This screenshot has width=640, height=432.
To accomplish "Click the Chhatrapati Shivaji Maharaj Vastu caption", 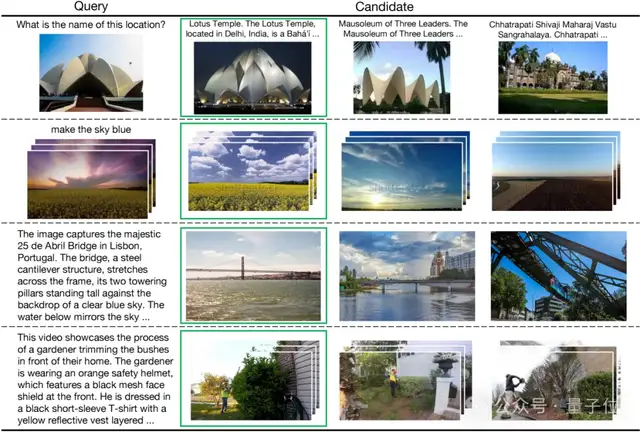I will point(550,31).
